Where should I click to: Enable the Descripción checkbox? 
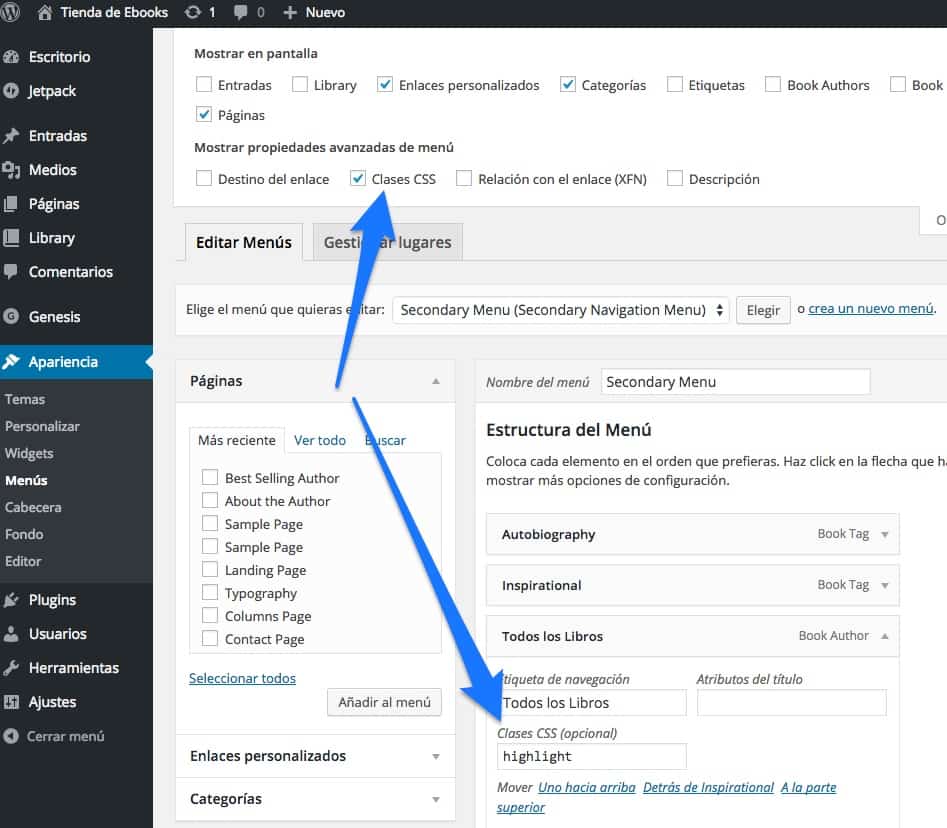675,178
